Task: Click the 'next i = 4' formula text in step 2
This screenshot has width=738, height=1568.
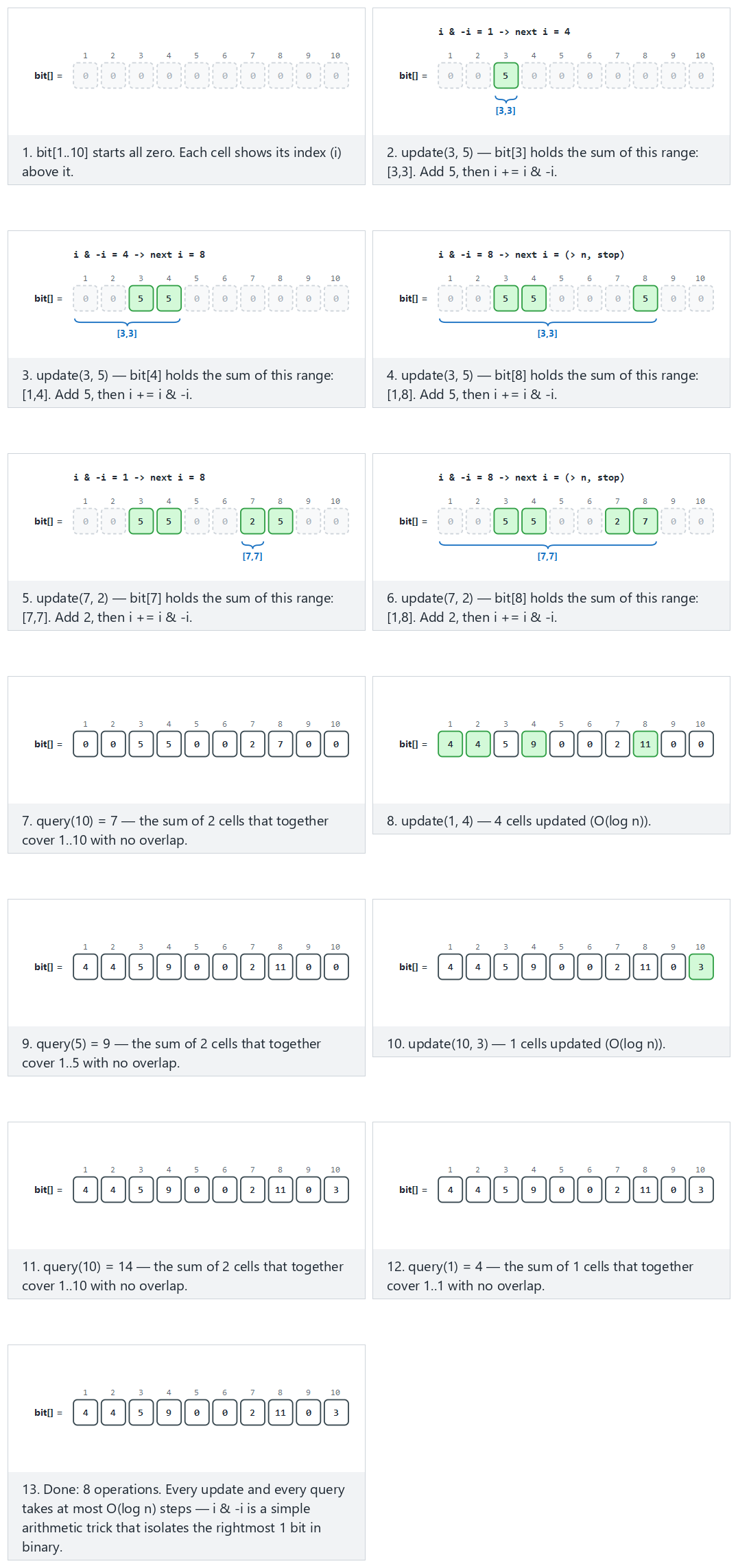Action: (x=543, y=32)
